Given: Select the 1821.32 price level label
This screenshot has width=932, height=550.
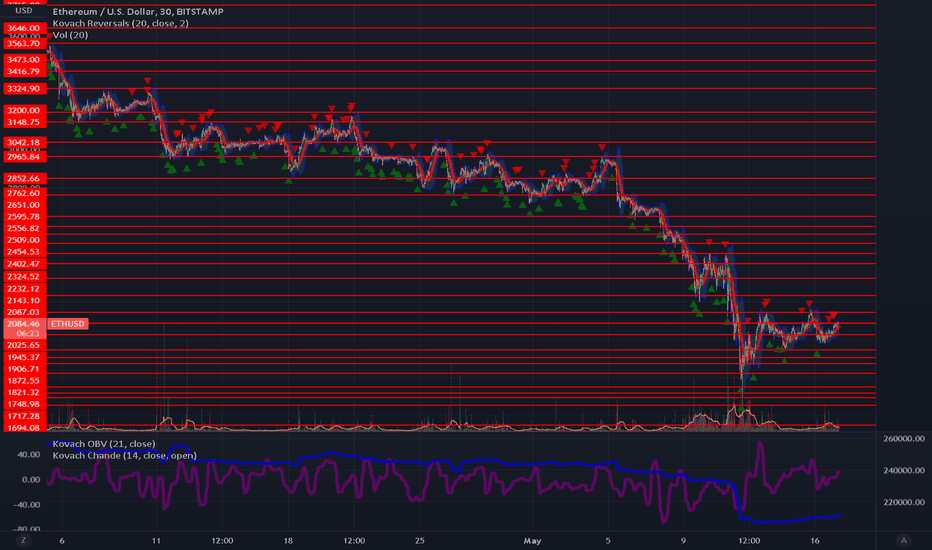Looking at the screenshot, I should coord(24,392).
